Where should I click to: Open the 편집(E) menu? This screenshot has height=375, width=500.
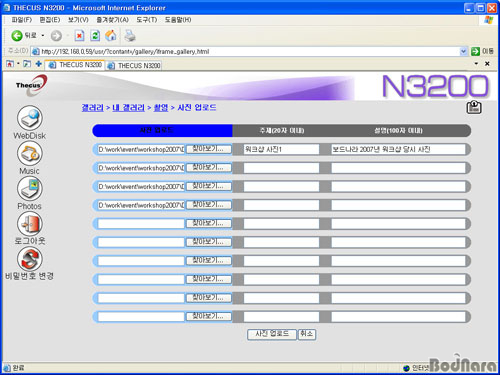(50, 20)
